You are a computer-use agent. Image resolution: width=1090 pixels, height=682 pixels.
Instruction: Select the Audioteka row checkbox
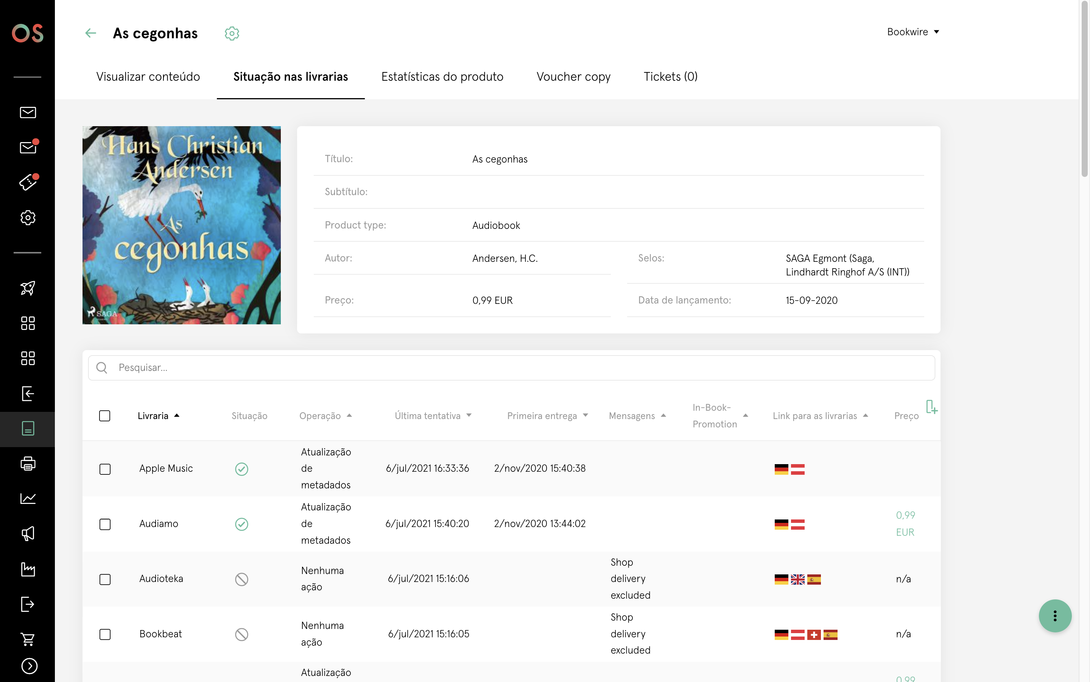pyautogui.click(x=105, y=579)
